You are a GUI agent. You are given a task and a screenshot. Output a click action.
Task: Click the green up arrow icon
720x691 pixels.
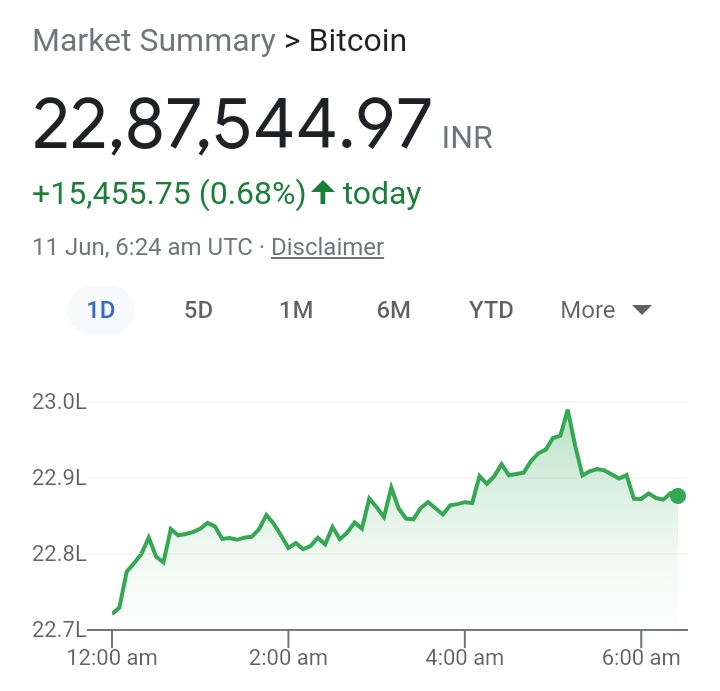[322, 192]
